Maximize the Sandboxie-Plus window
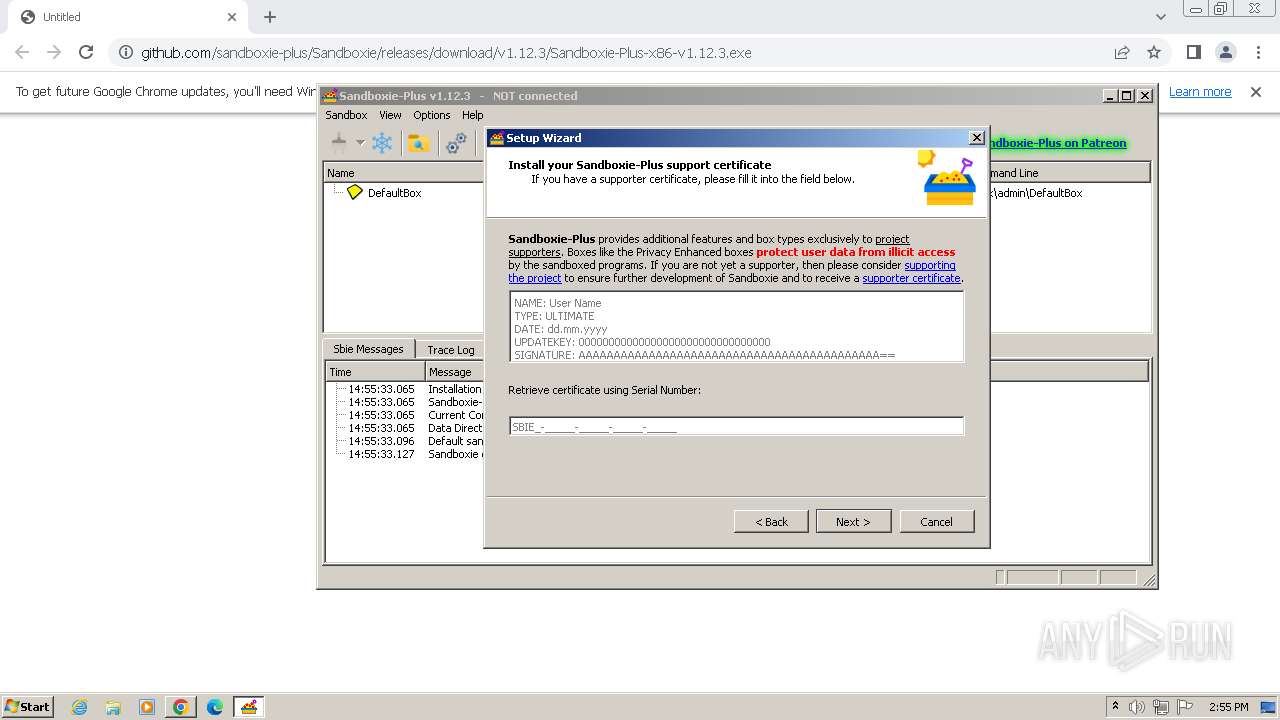 tap(1127, 96)
